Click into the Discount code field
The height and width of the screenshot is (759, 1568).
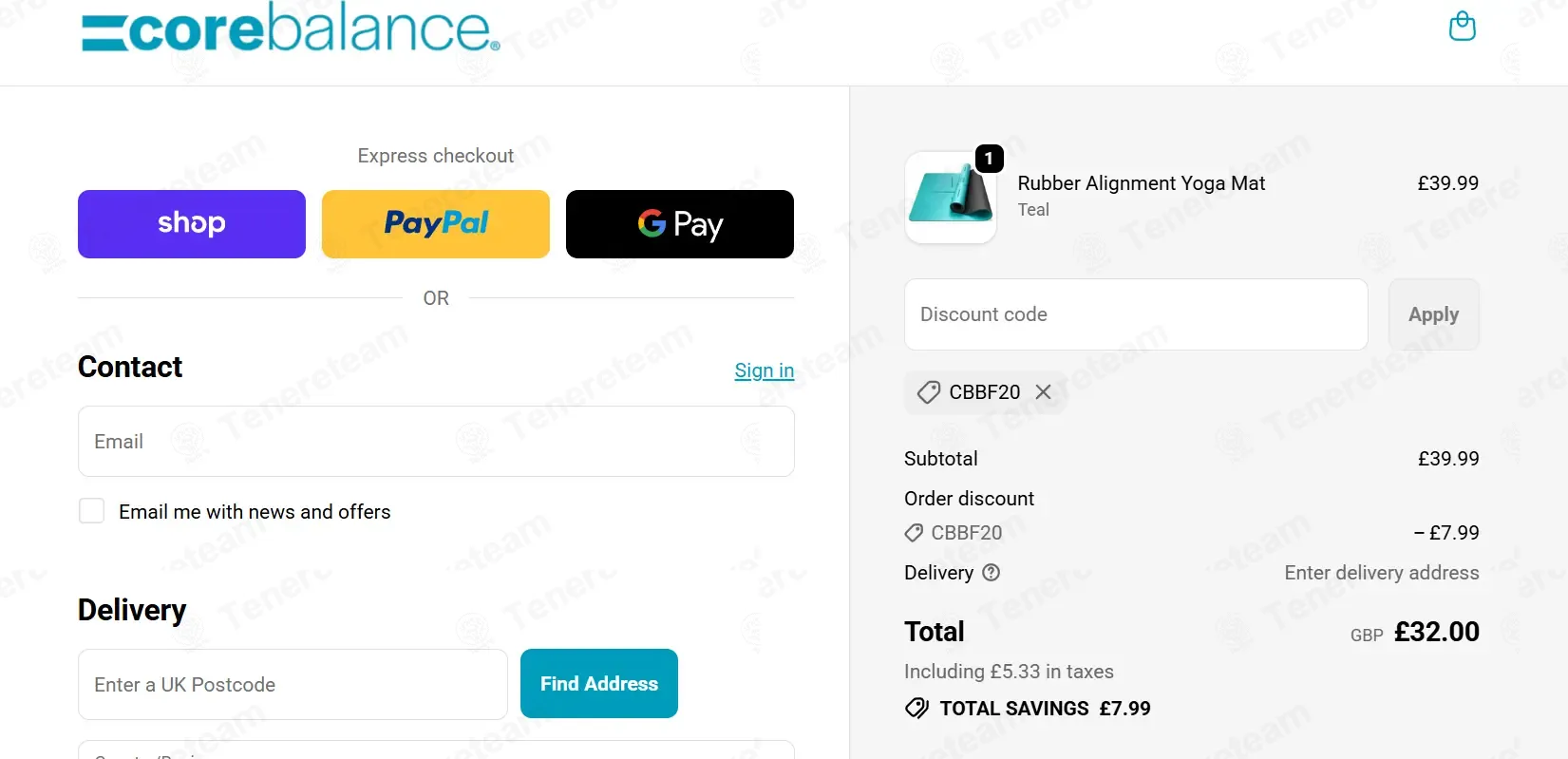pos(1136,314)
